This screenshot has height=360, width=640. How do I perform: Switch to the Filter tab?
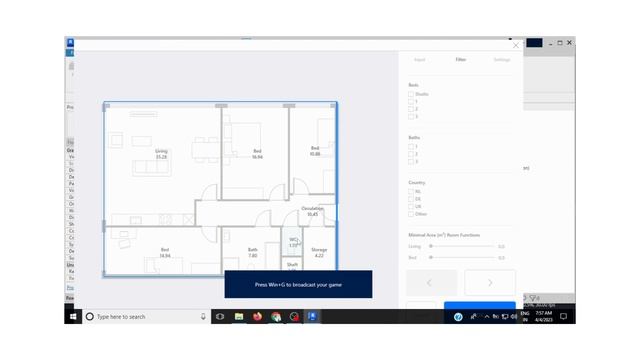[460, 60]
